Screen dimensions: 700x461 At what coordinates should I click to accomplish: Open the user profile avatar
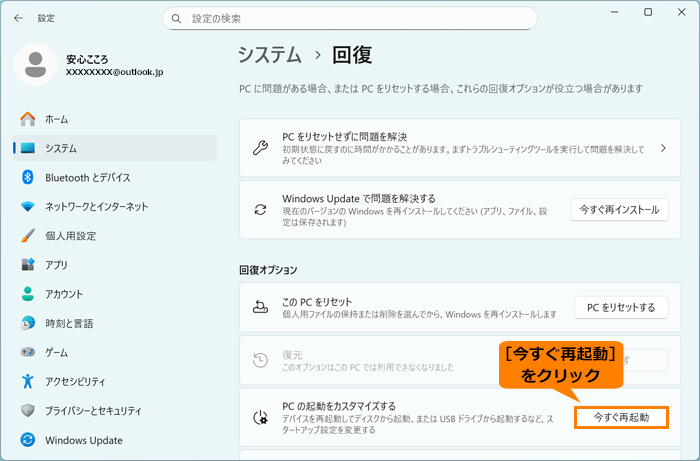coord(35,65)
